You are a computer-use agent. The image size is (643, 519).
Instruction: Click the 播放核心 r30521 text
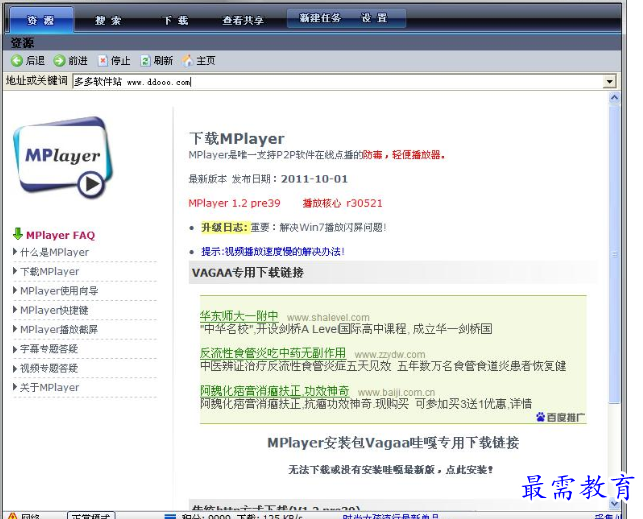tap(342, 203)
